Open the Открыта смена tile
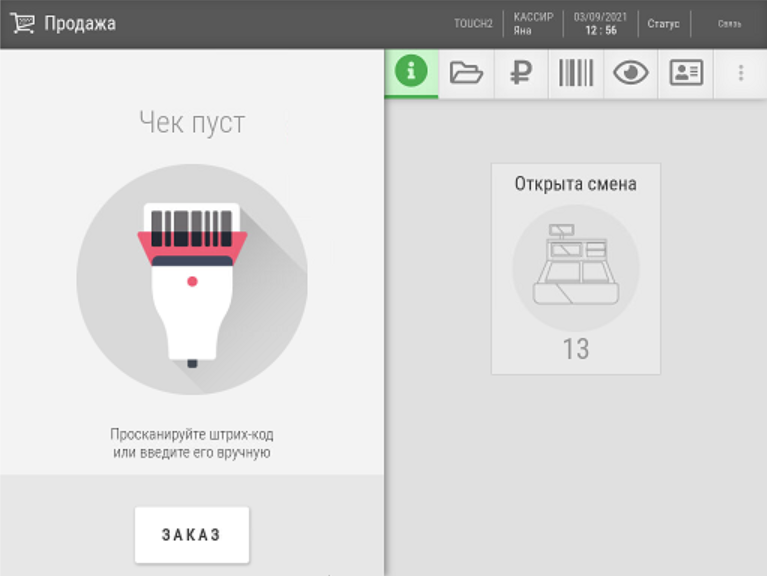This screenshot has height=576, width=767. 576,268
